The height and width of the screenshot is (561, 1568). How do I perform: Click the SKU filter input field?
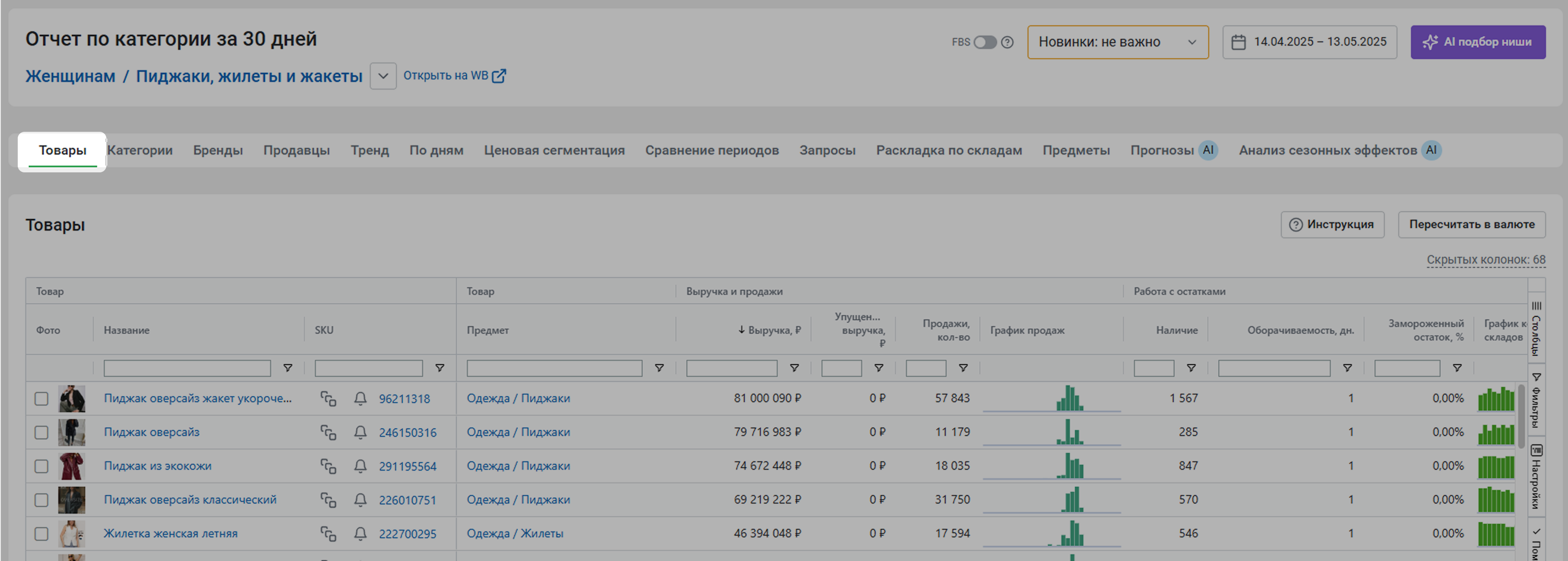pyautogui.click(x=368, y=368)
